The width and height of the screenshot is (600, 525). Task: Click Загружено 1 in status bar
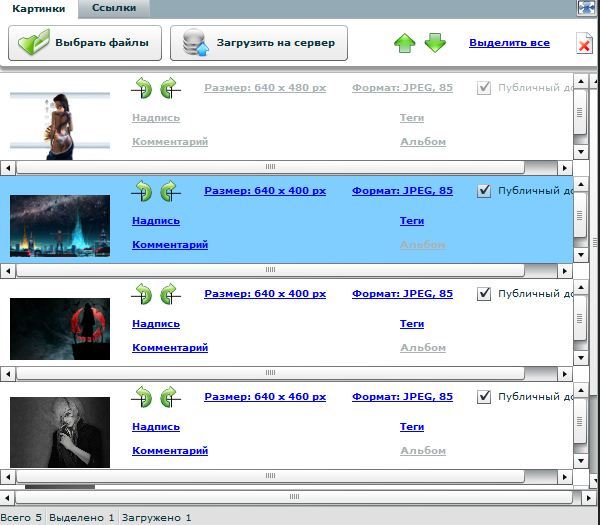pos(157,518)
